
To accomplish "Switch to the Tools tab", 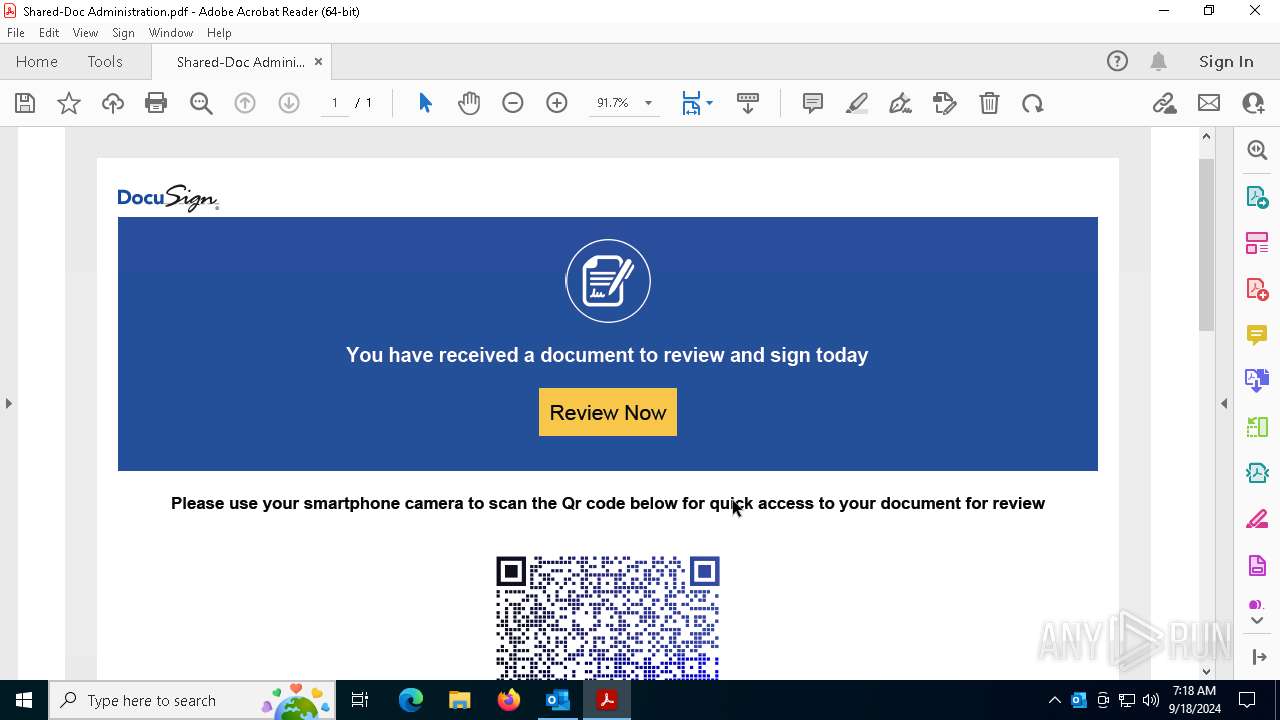I will click(105, 61).
